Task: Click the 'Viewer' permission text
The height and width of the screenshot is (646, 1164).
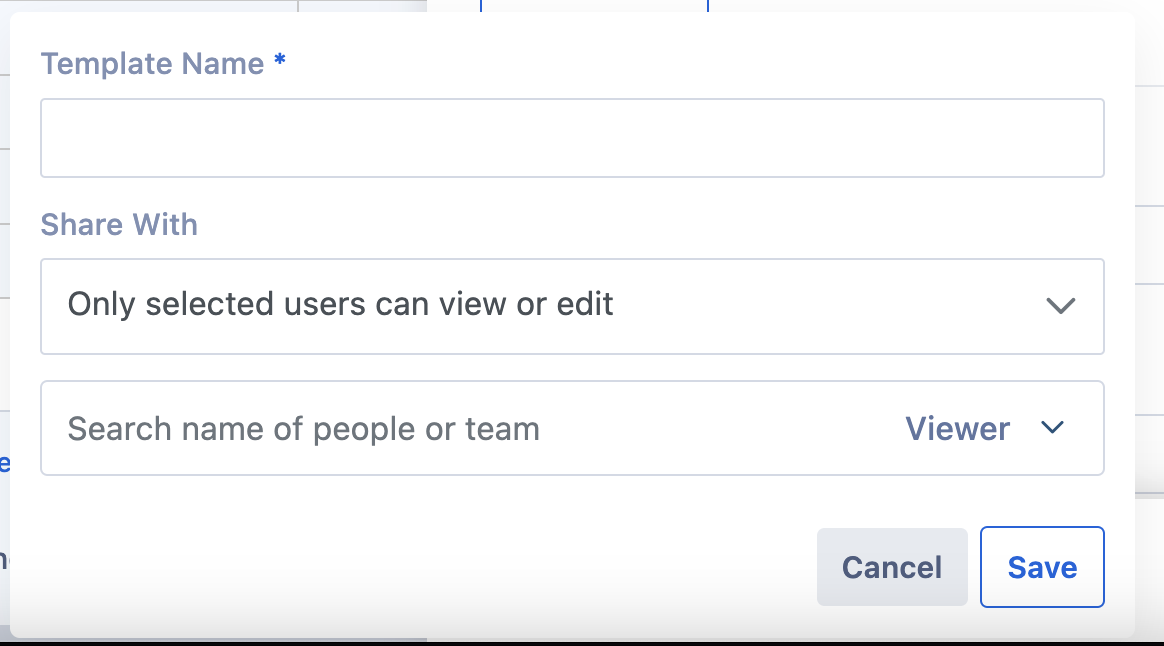Action: coord(957,429)
